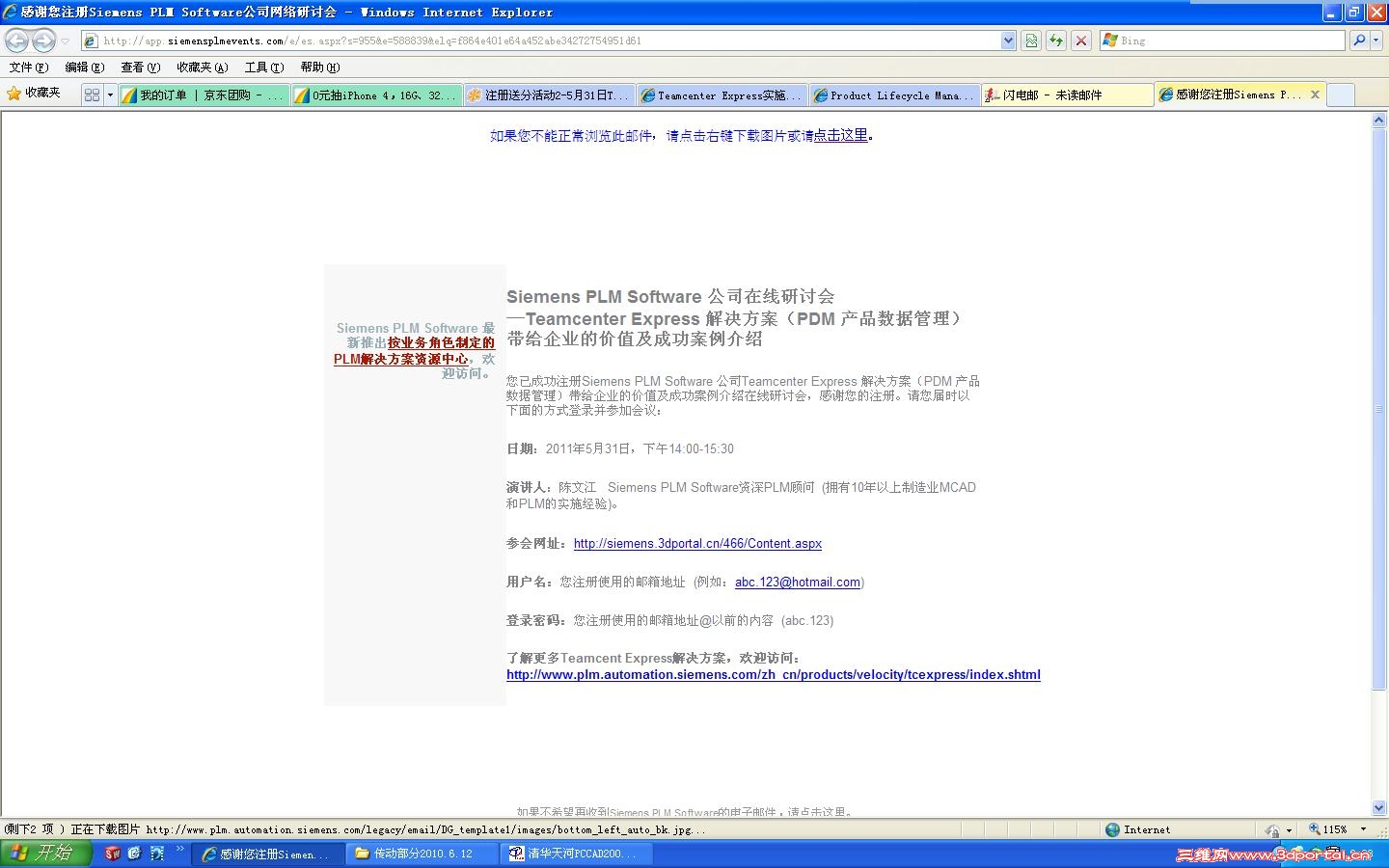Open the plm.automation.siemens.com tcexpress link

click(774, 675)
